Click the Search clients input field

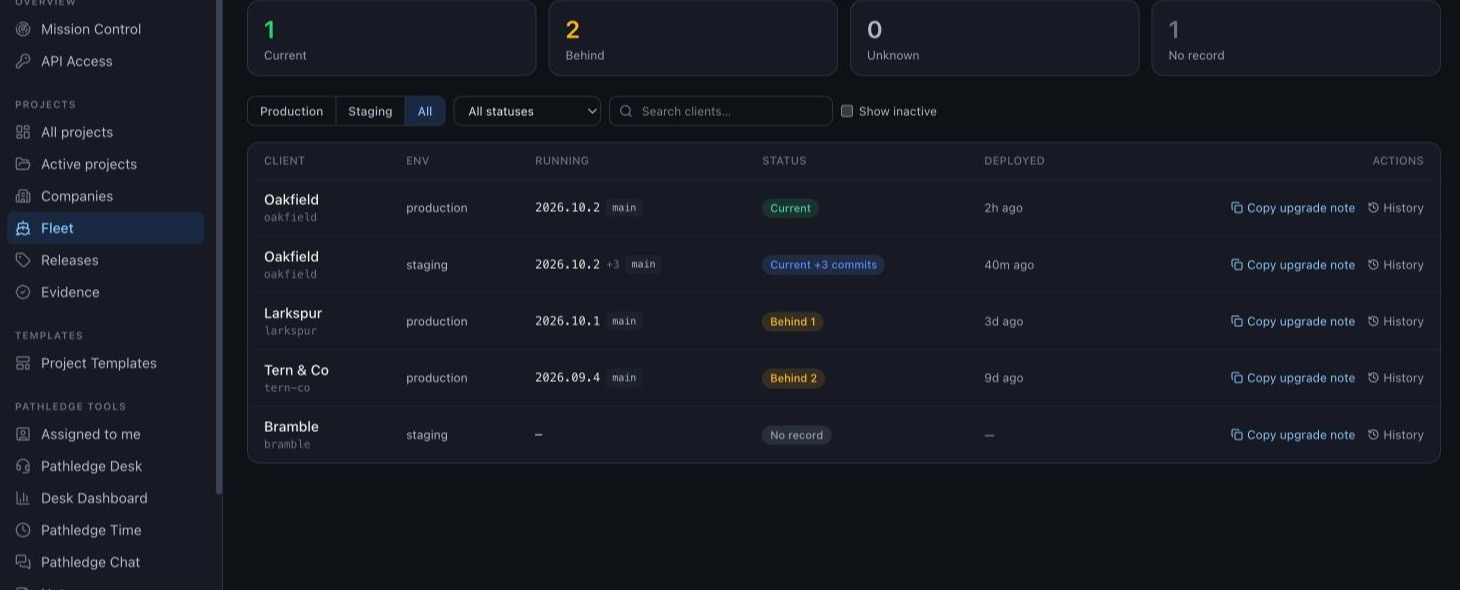(x=721, y=111)
